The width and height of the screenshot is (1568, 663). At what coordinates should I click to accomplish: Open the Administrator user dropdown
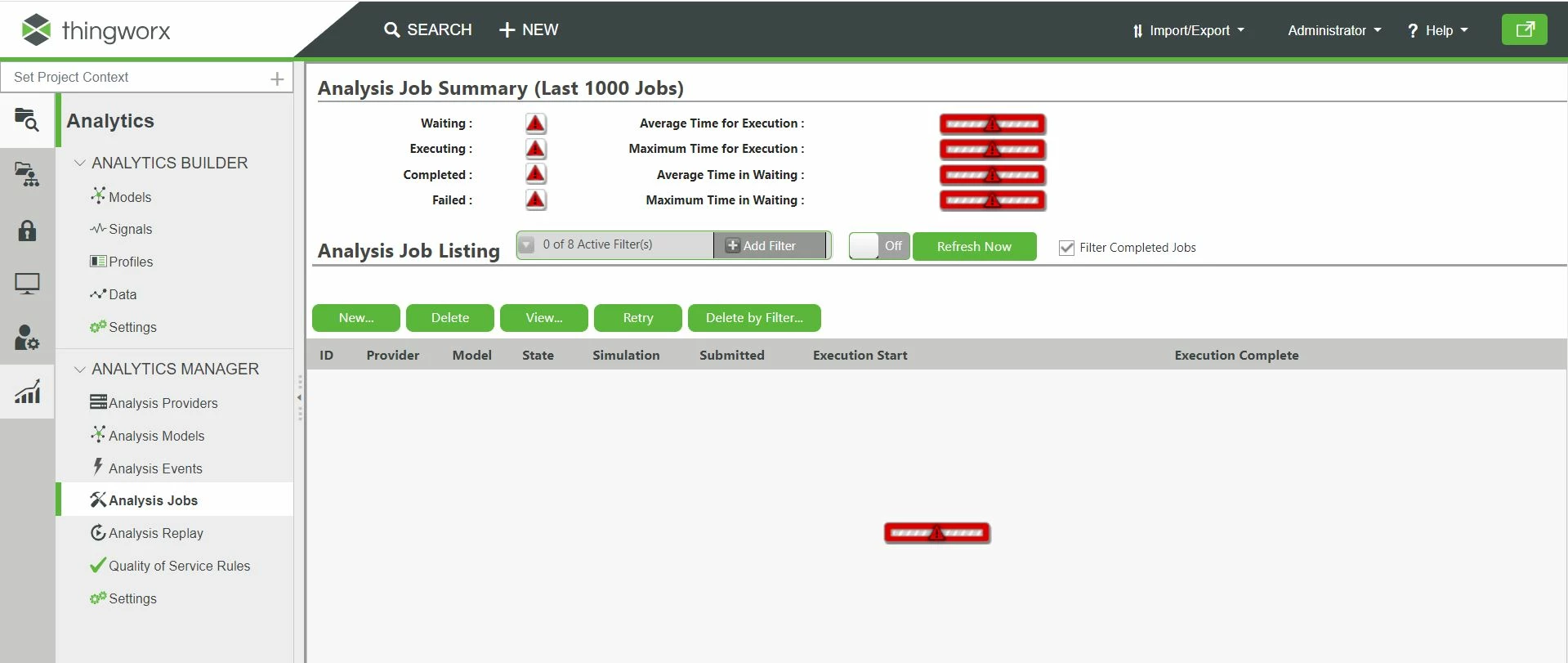click(1334, 30)
